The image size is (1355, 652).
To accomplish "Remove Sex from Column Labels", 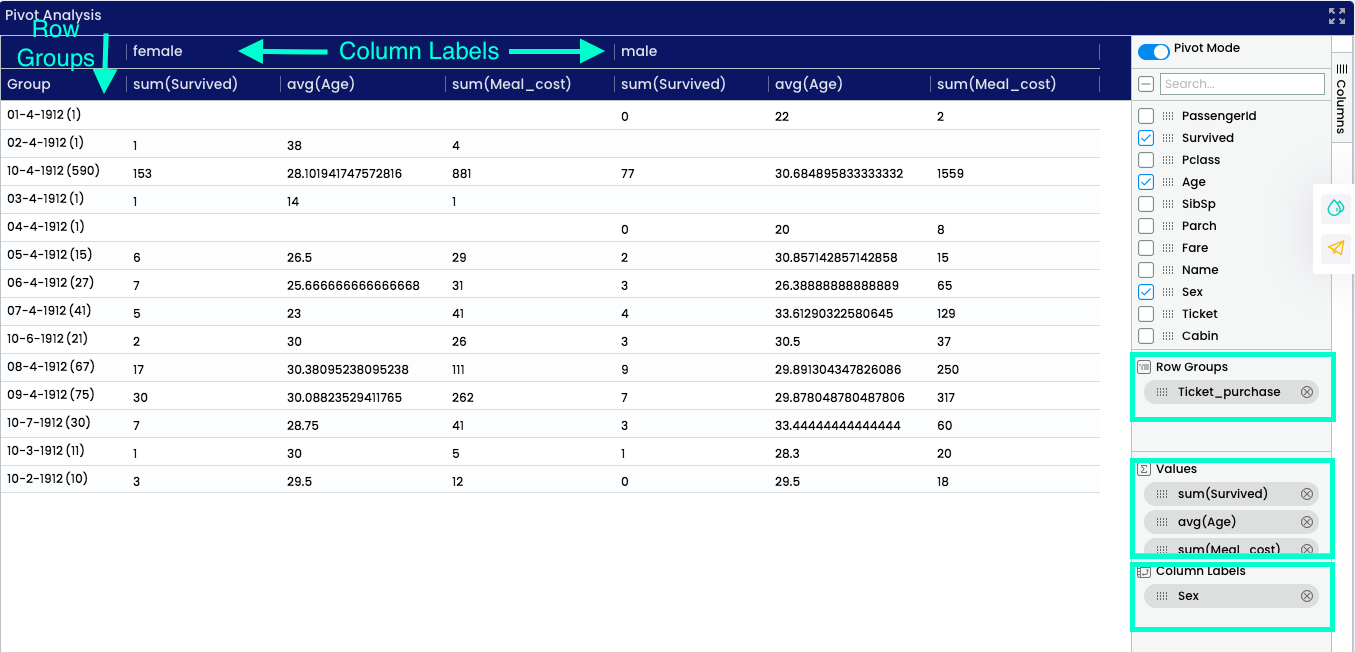I will (x=1306, y=596).
